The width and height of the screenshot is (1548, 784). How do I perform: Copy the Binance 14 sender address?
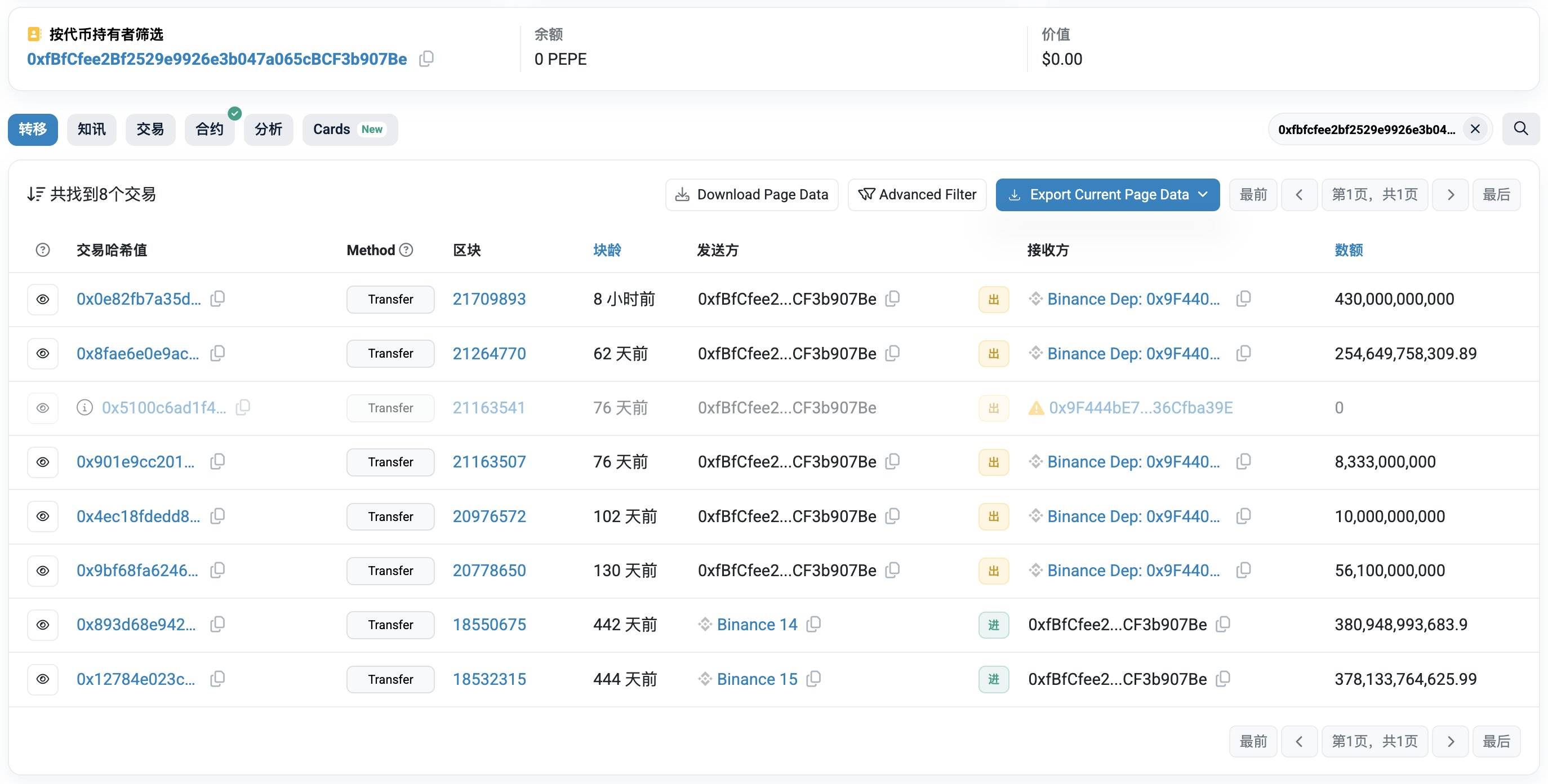pyautogui.click(x=813, y=624)
